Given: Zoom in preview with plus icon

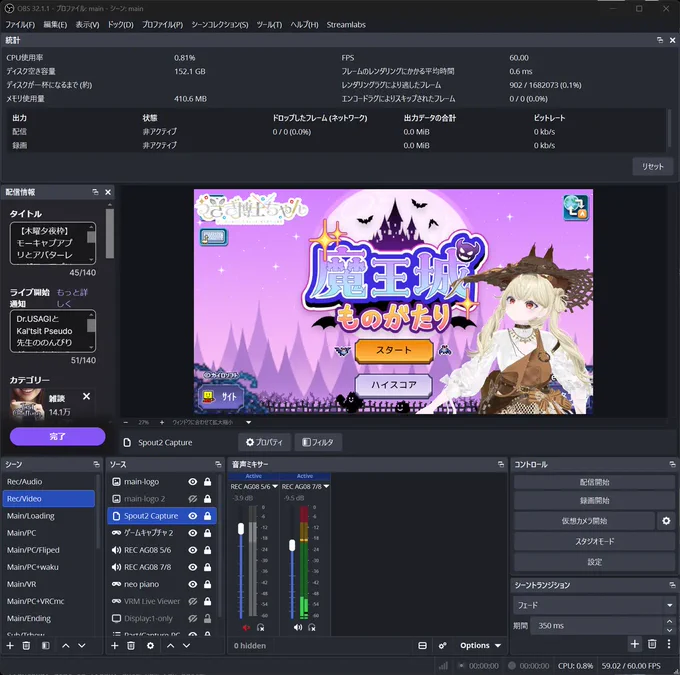Looking at the screenshot, I should click(162, 422).
